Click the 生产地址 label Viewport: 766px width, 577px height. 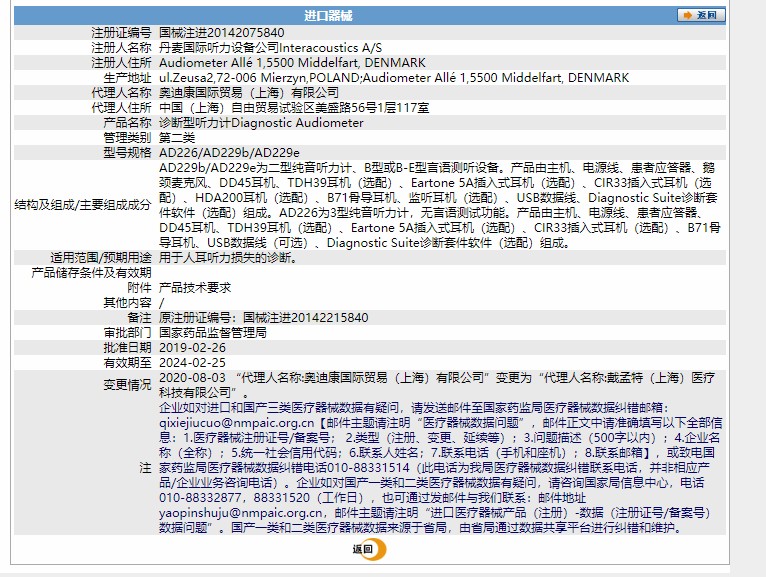click(x=127, y=78)
